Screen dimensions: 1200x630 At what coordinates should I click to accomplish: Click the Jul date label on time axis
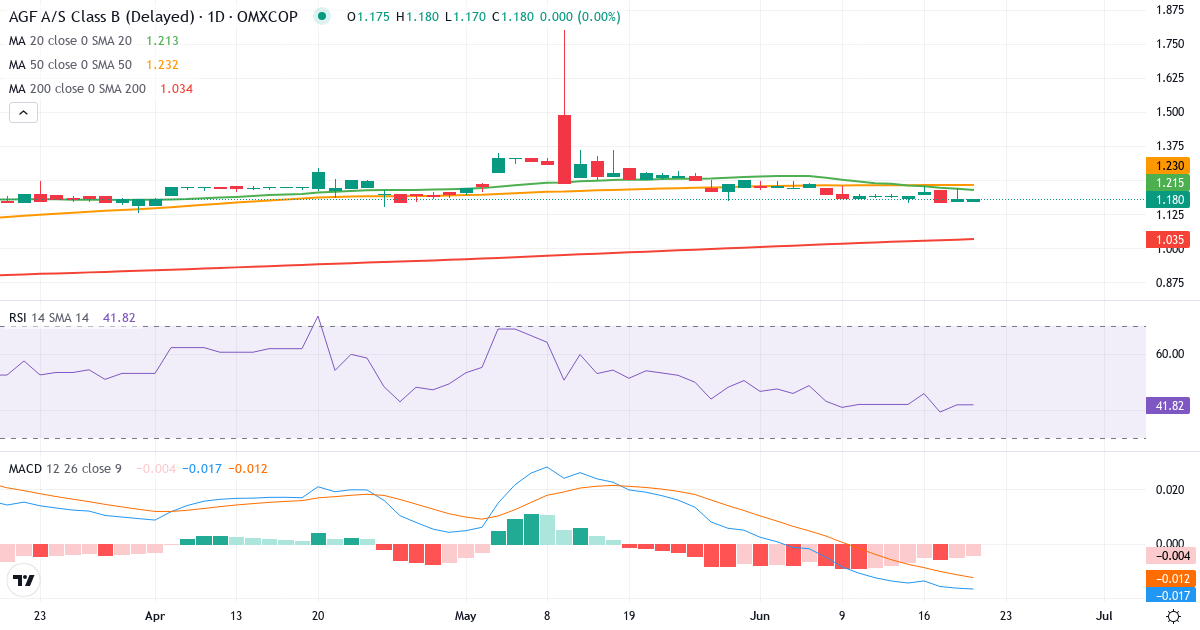[1104, 616]
